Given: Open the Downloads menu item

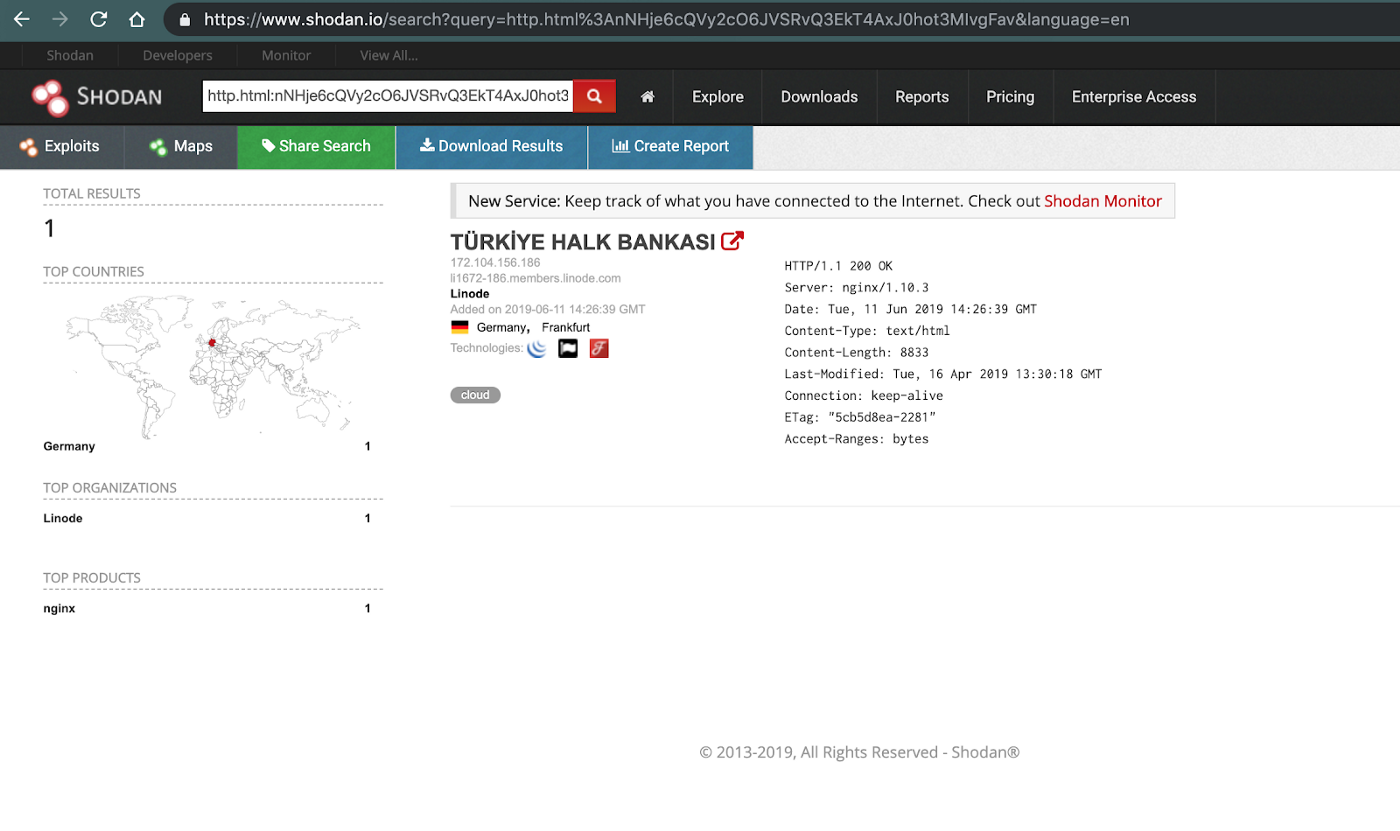Looking at the screenshot, I should point(819,97).
